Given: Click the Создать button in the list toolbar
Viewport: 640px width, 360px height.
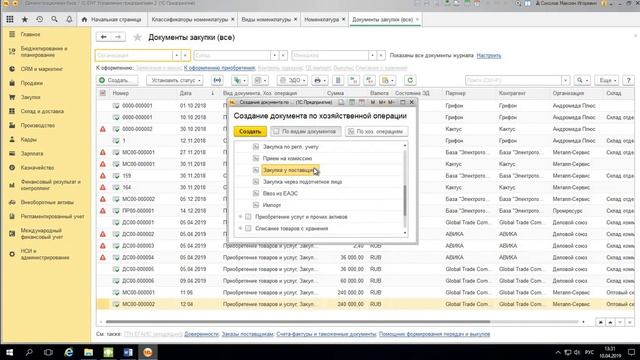Looking at the screenshot, I should pyautogui.click(x=117, y=80).
